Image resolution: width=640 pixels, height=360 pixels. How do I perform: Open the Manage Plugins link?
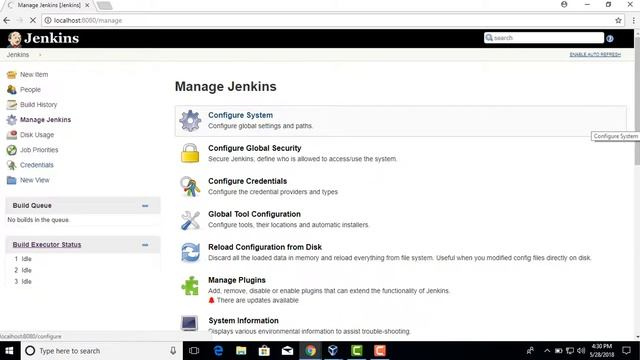(237, 280)
